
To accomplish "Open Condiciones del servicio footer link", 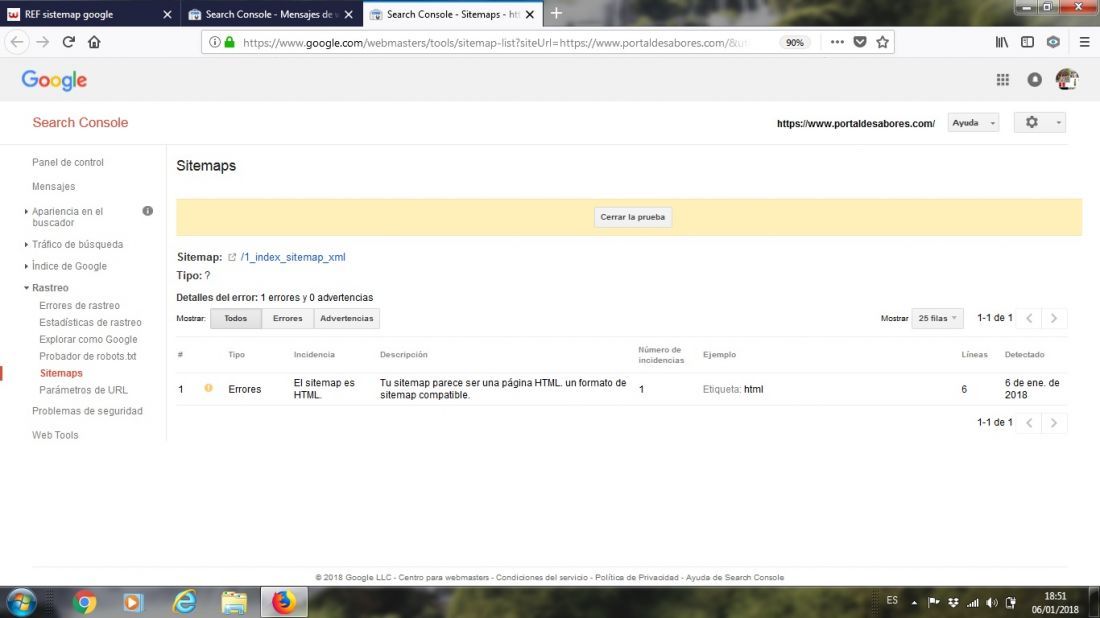I will 542,577.
